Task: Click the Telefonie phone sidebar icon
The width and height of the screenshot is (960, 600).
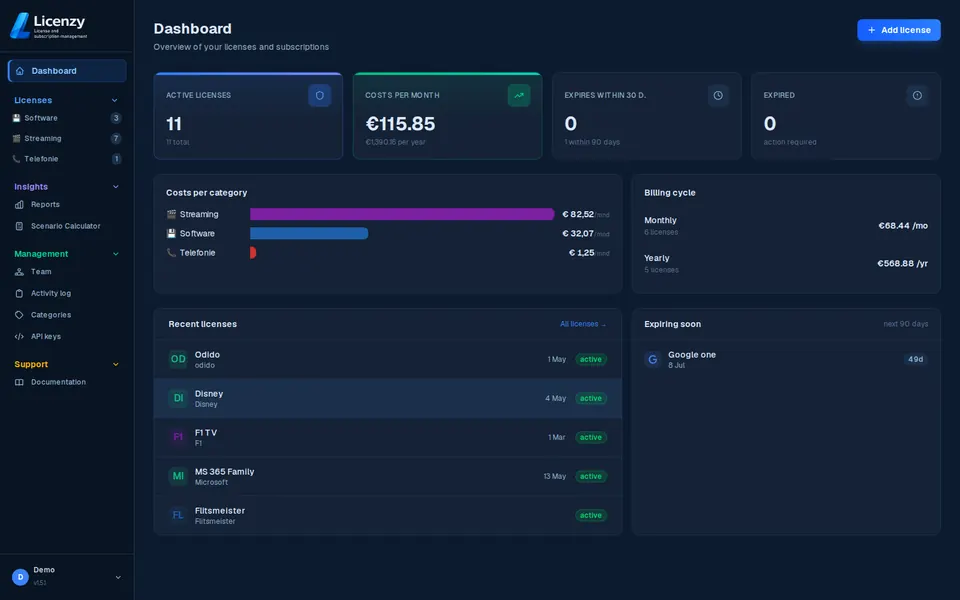Action: (17, 159)
